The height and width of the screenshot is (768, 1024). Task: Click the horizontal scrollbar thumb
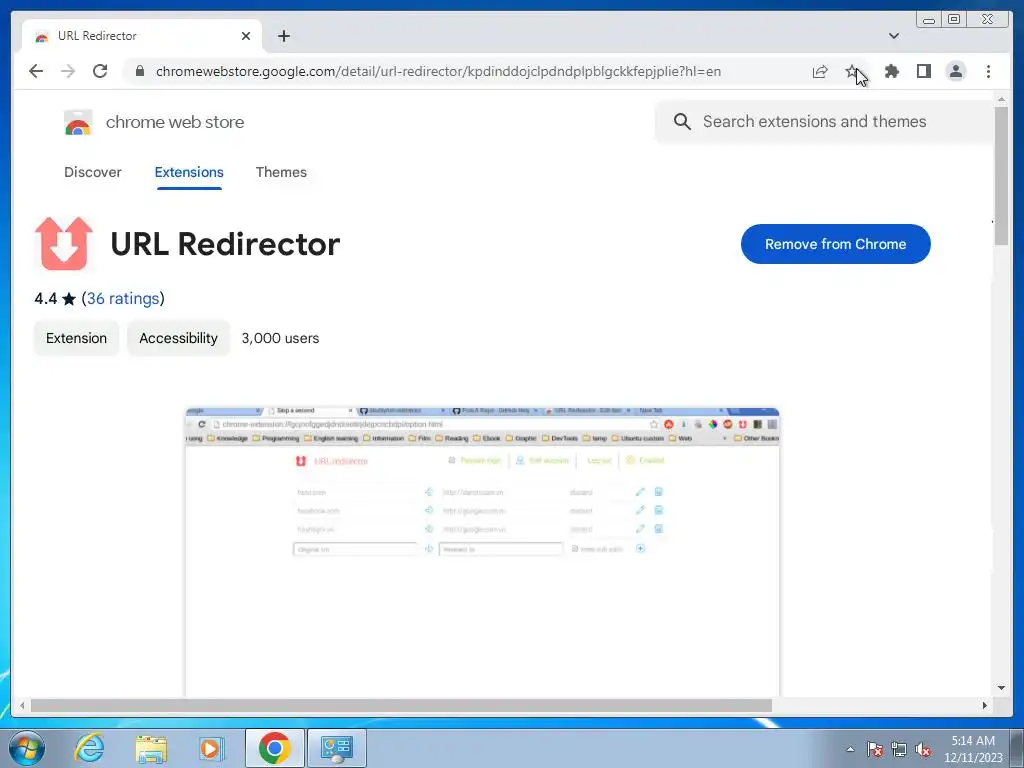401,705
